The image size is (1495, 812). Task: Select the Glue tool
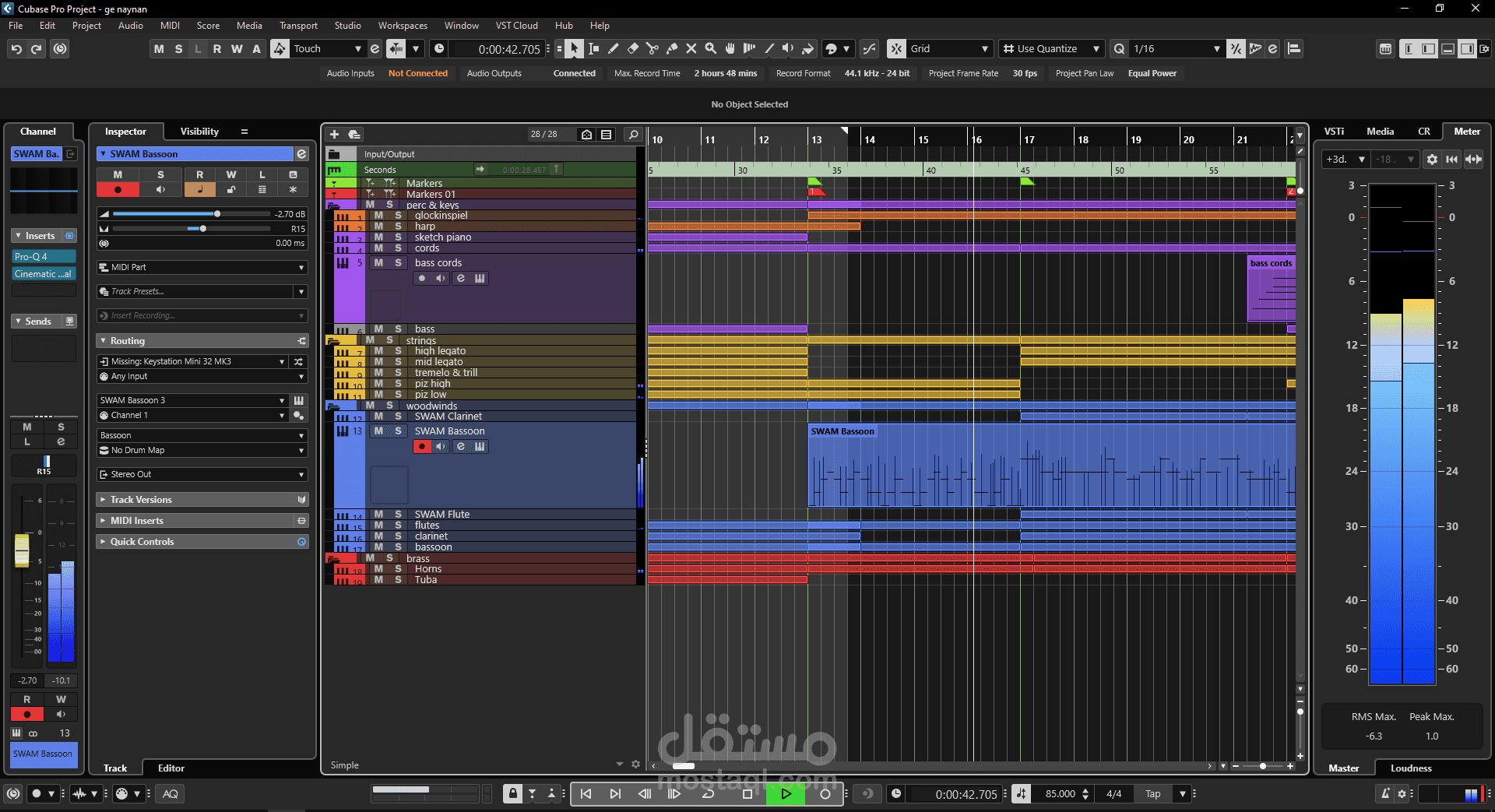(671, 49)
